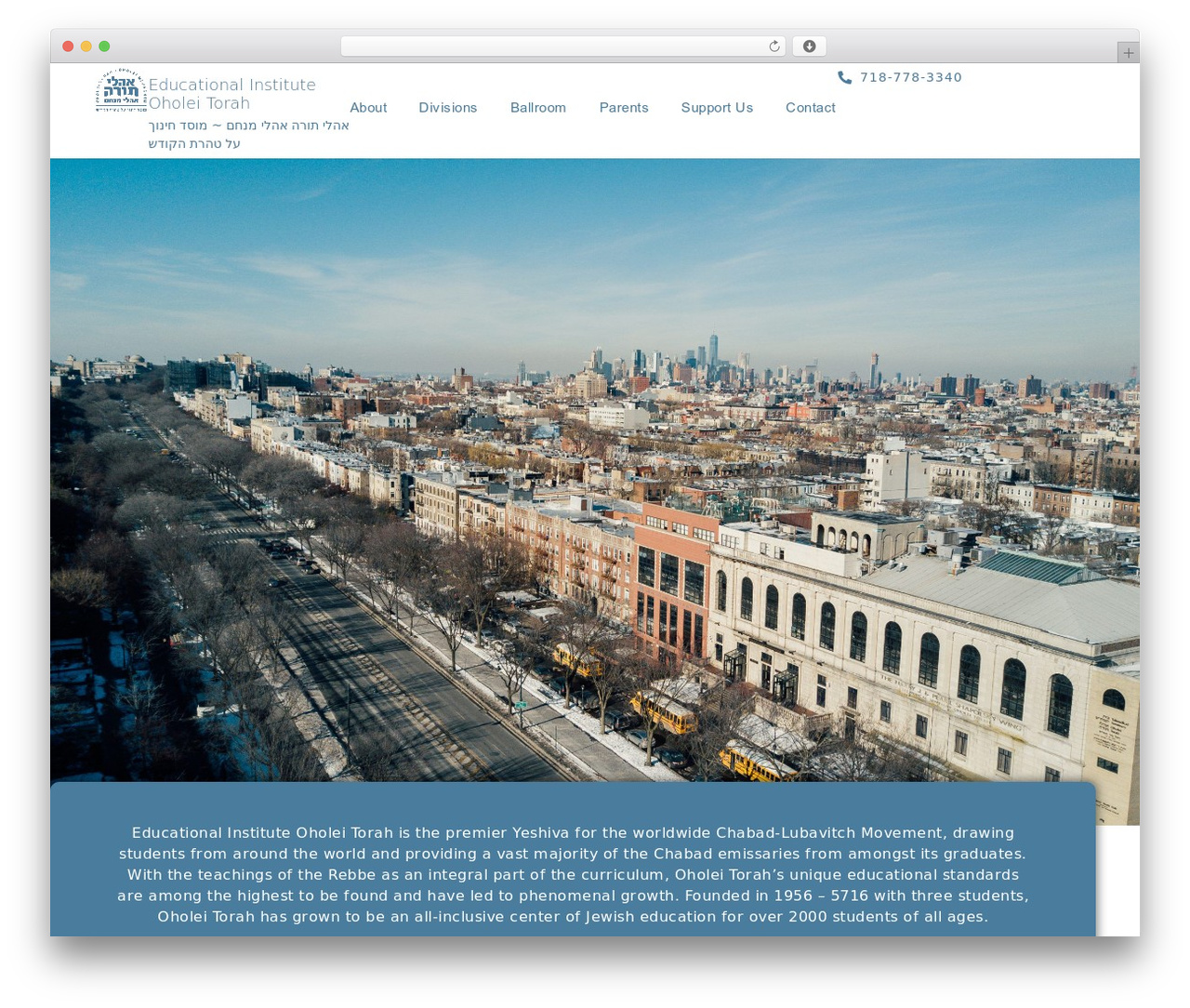This screenshot has height=1008, width=1190.
Task: Add a new browser tab
Action: (1128, 53)
